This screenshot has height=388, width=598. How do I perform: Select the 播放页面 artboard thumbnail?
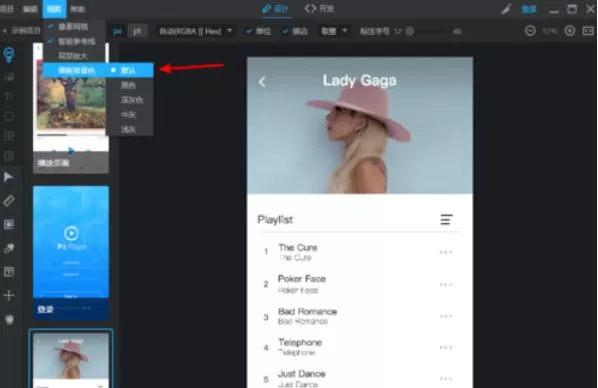pos(71,108)
